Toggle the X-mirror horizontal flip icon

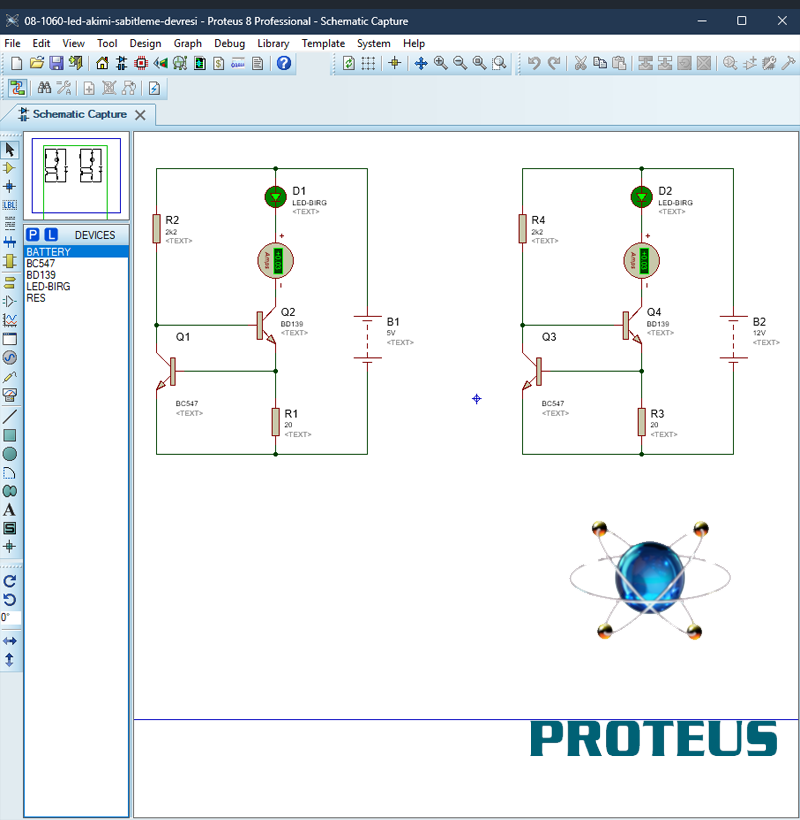(10, 640)
